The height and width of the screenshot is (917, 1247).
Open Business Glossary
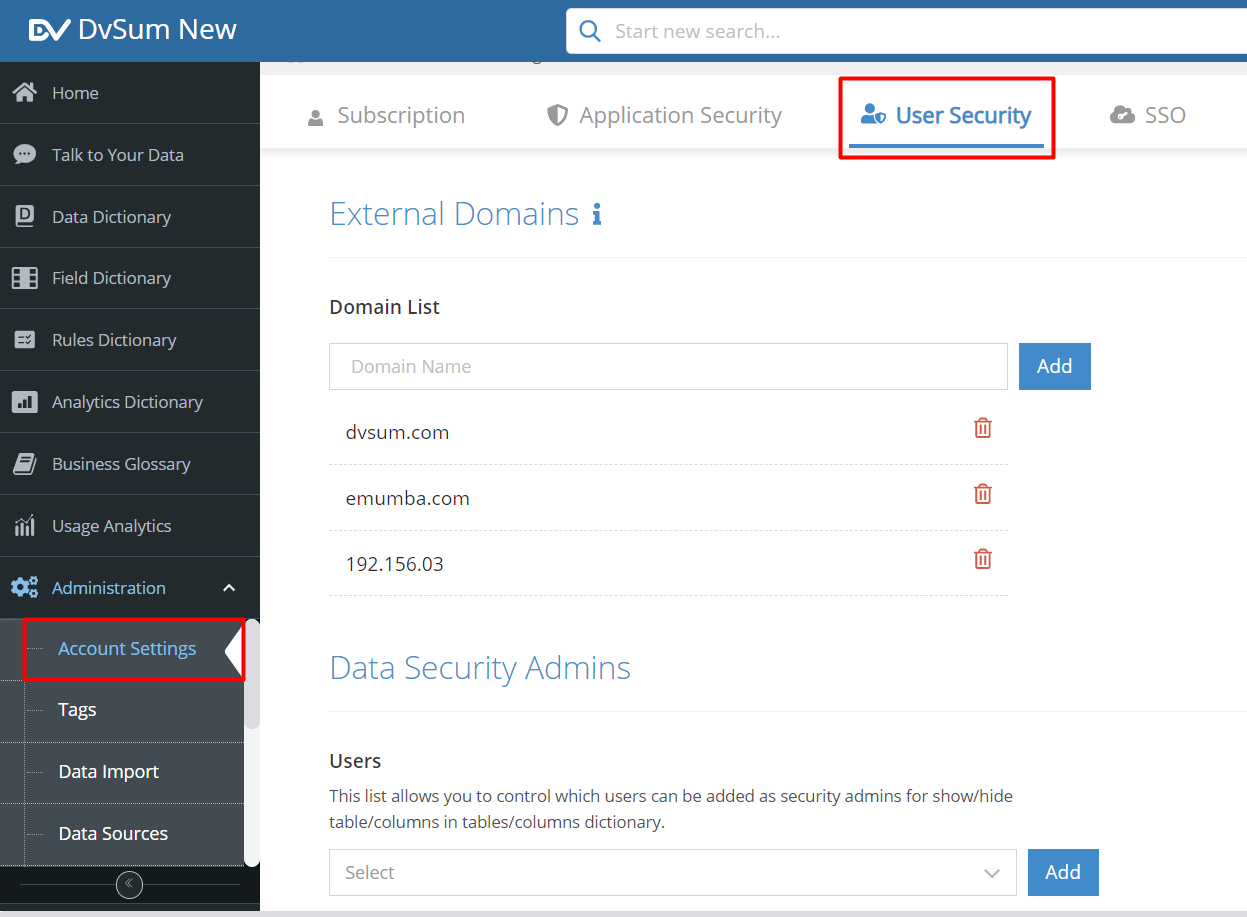coord(130,464)
